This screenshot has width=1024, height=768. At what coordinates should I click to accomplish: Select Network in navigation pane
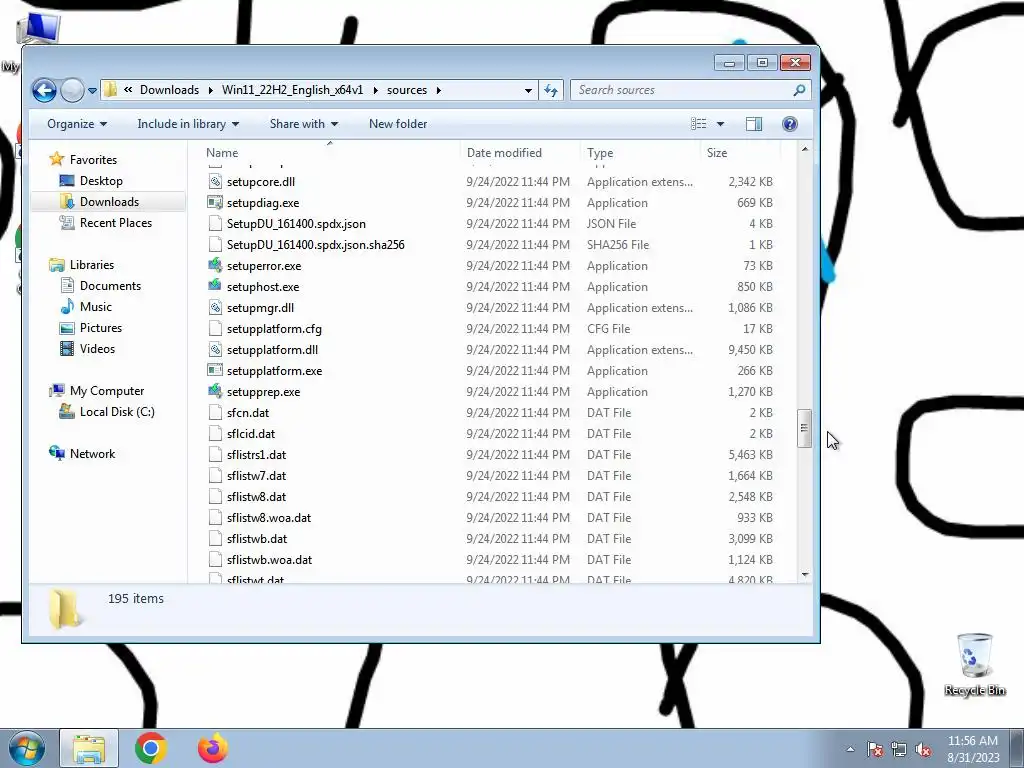click(x=92, y=454)
